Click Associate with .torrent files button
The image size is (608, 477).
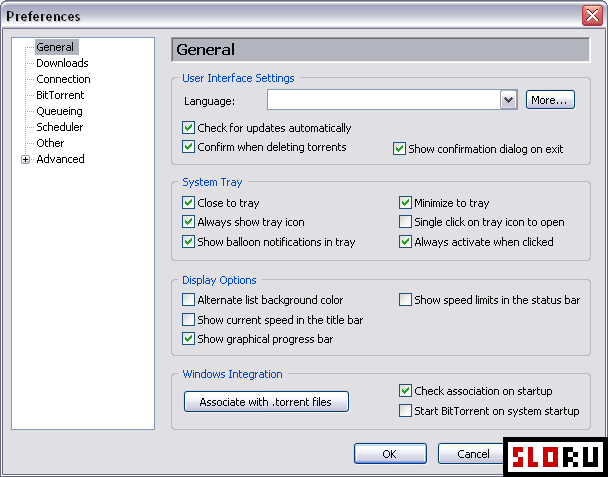point(266,401)
